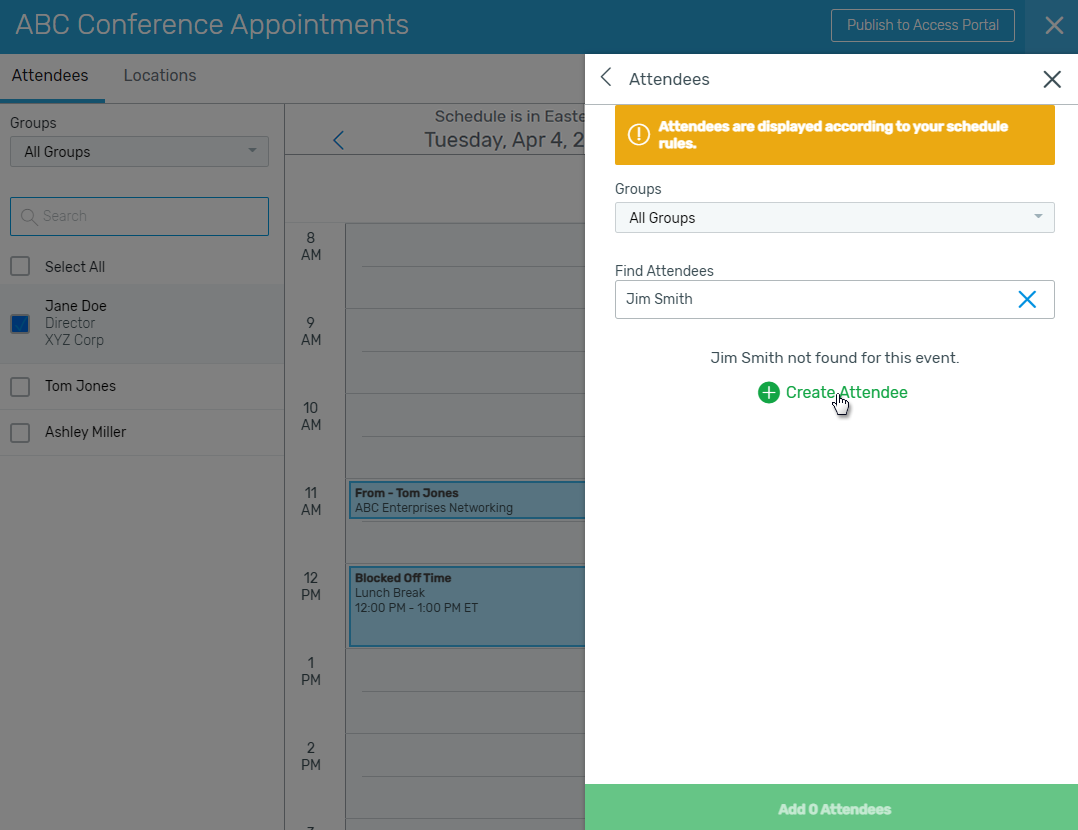Close the Attendees side panel with its X

[1051, 79]
